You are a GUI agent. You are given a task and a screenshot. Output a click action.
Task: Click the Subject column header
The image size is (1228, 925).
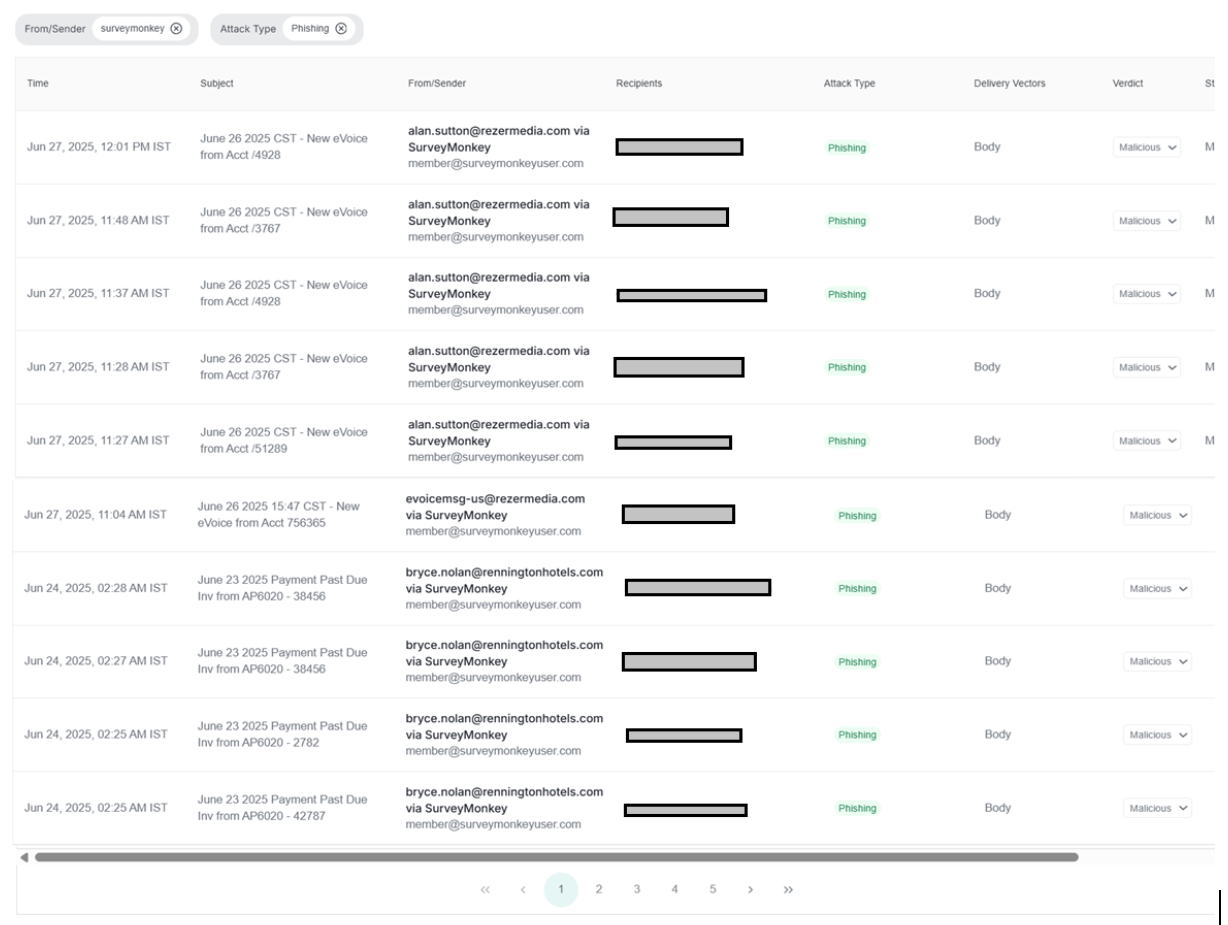tap(217, 83)
